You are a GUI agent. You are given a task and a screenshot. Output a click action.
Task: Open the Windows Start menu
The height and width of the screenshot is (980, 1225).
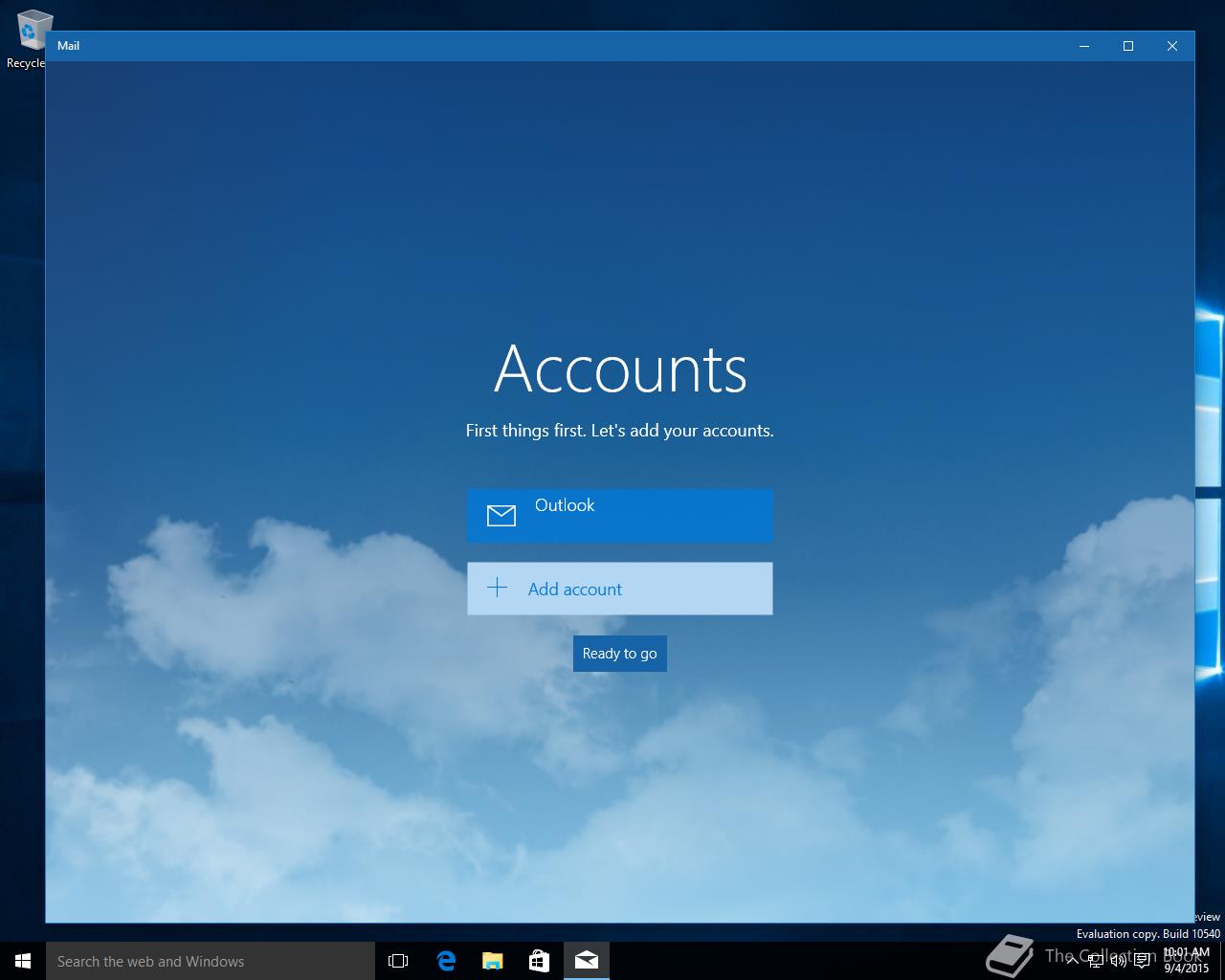23,961
